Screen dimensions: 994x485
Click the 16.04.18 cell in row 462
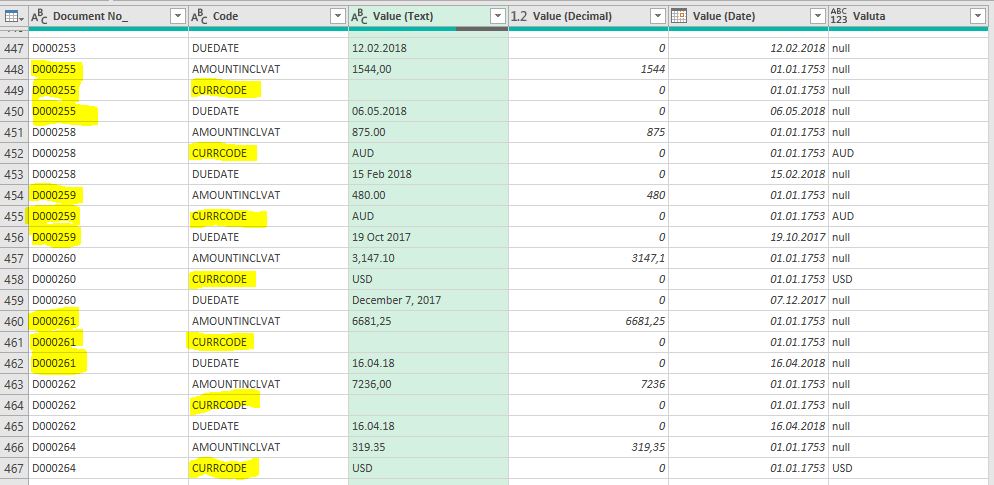click(x=429, y=363)
